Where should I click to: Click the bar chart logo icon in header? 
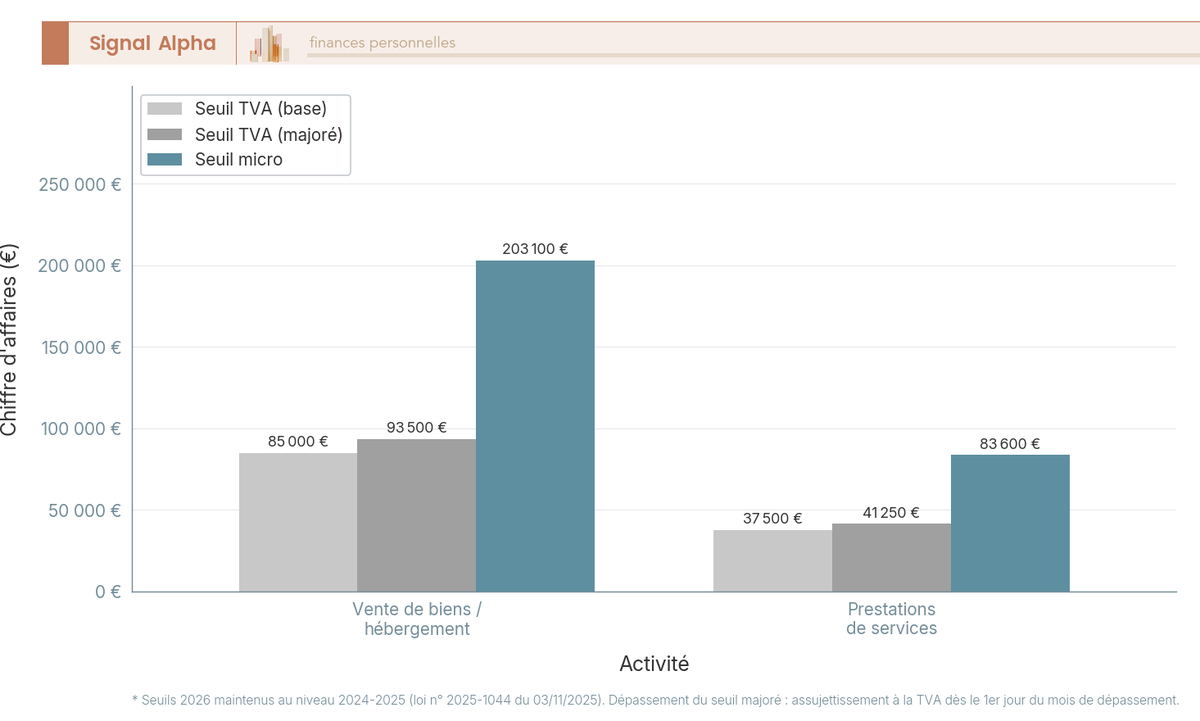click(x=270, y=44)
